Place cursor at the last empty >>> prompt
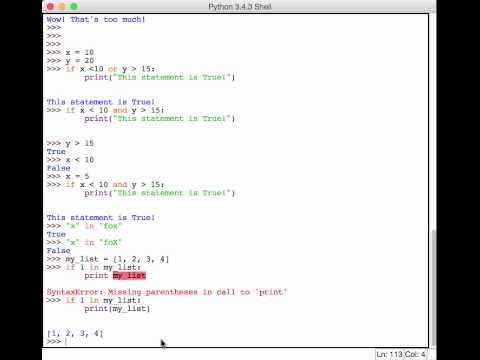The image size is (480, 360). tap(66, 342)
